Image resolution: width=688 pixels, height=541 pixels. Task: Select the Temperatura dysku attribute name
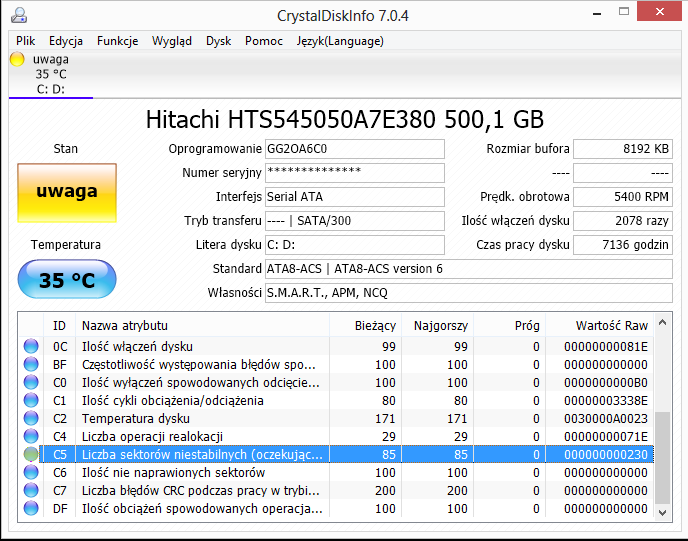pos(136,419)
